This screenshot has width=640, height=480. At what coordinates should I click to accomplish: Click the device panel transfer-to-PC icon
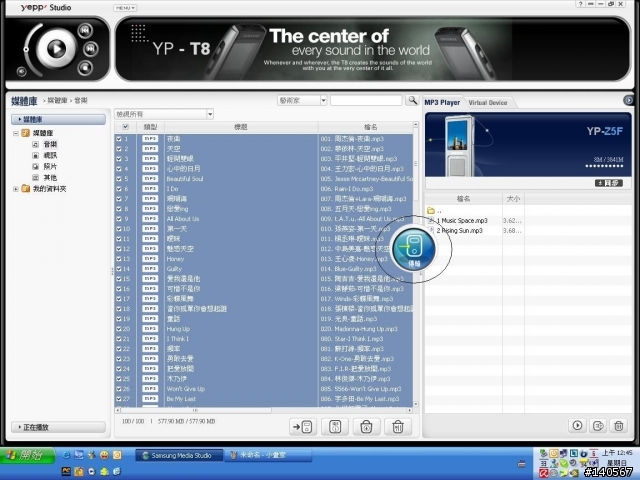tap(598, 425)
